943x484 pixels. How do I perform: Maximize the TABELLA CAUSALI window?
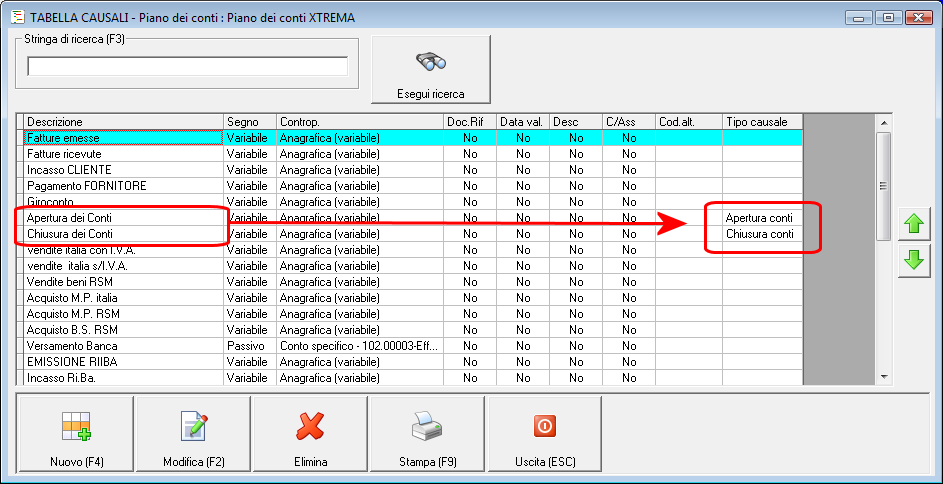888,18
